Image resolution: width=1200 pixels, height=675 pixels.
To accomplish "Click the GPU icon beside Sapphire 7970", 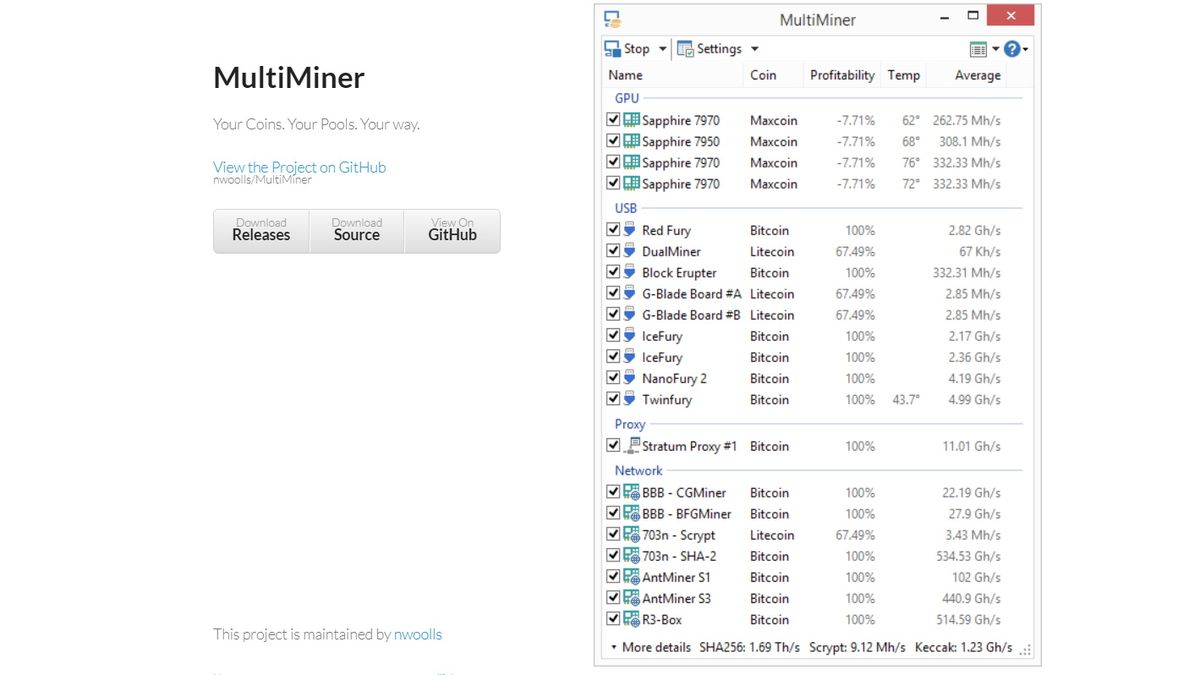I will [630, 120].
